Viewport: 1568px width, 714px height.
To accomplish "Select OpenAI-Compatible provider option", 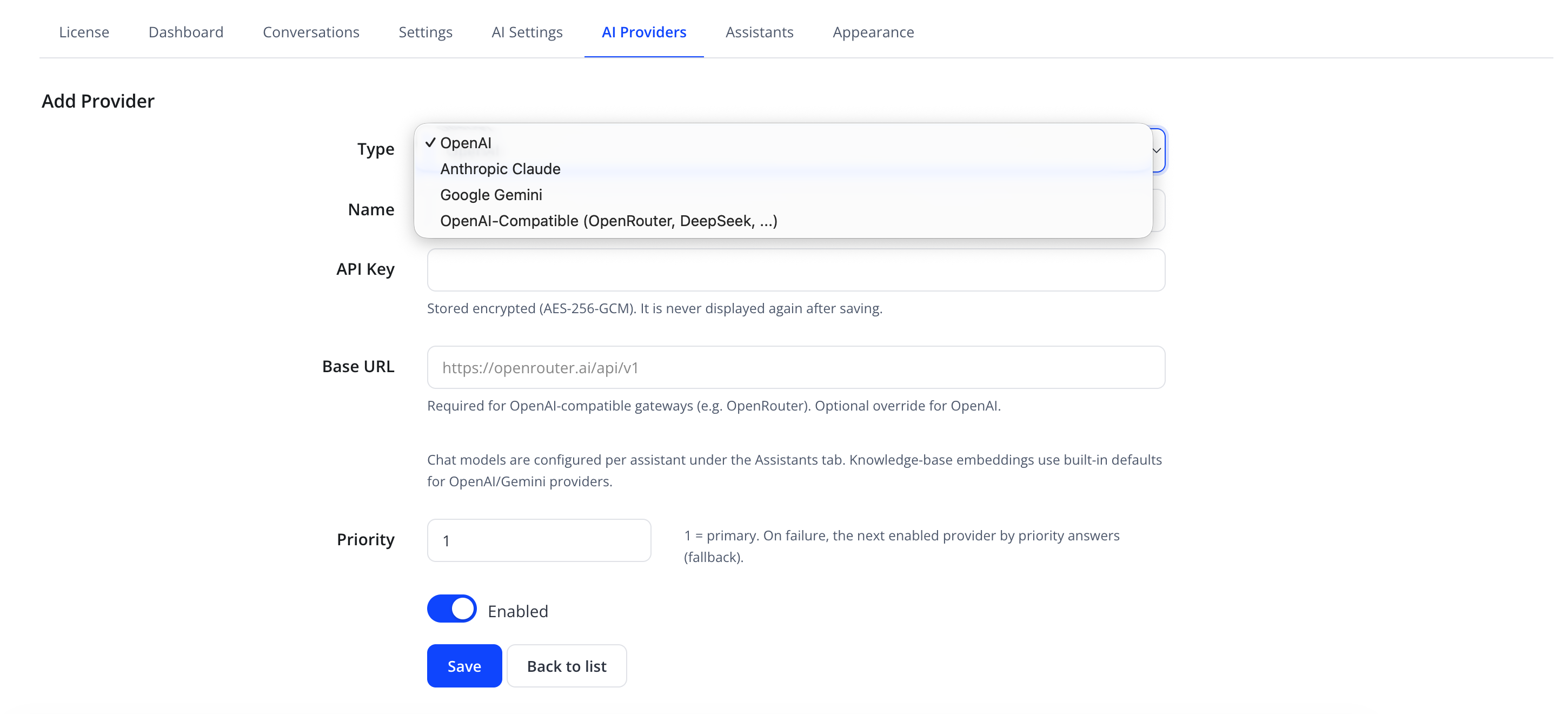I will [783, 221].
